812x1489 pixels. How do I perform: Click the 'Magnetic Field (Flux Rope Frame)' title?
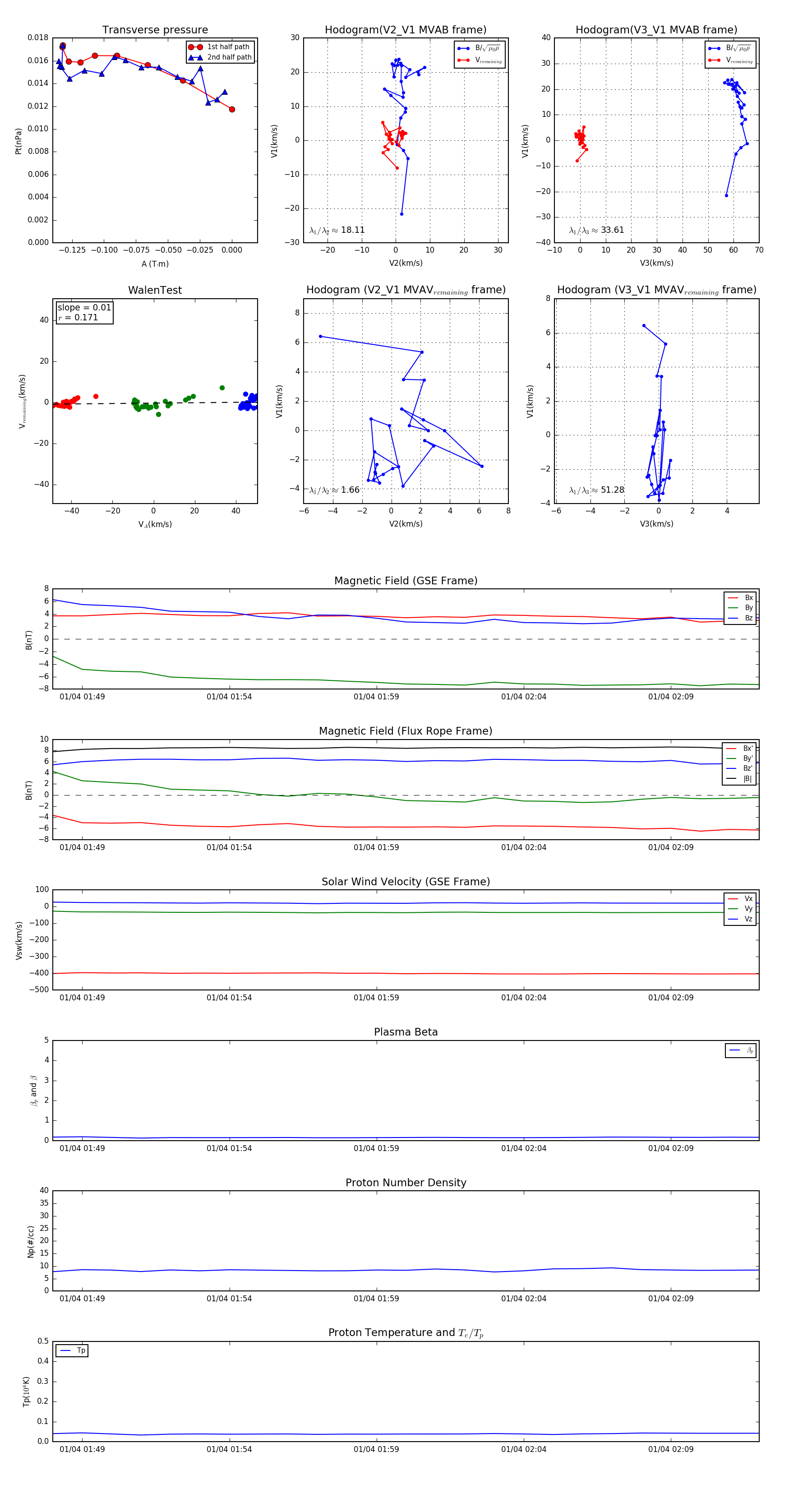[406, 731]
